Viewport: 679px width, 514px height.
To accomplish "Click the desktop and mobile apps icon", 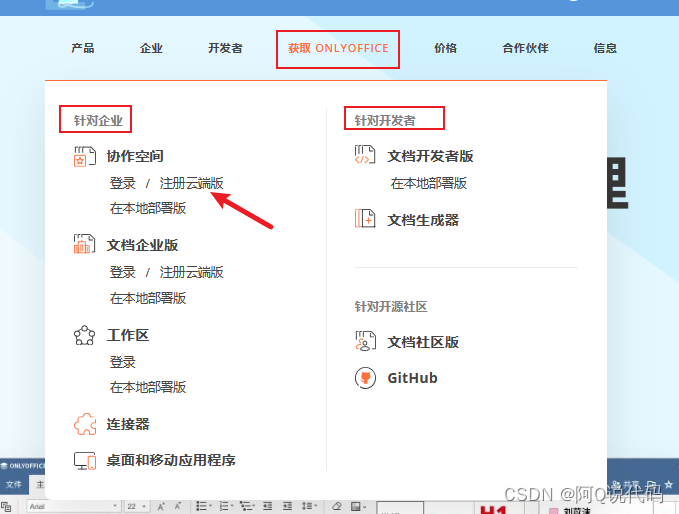I will [85, 461].
